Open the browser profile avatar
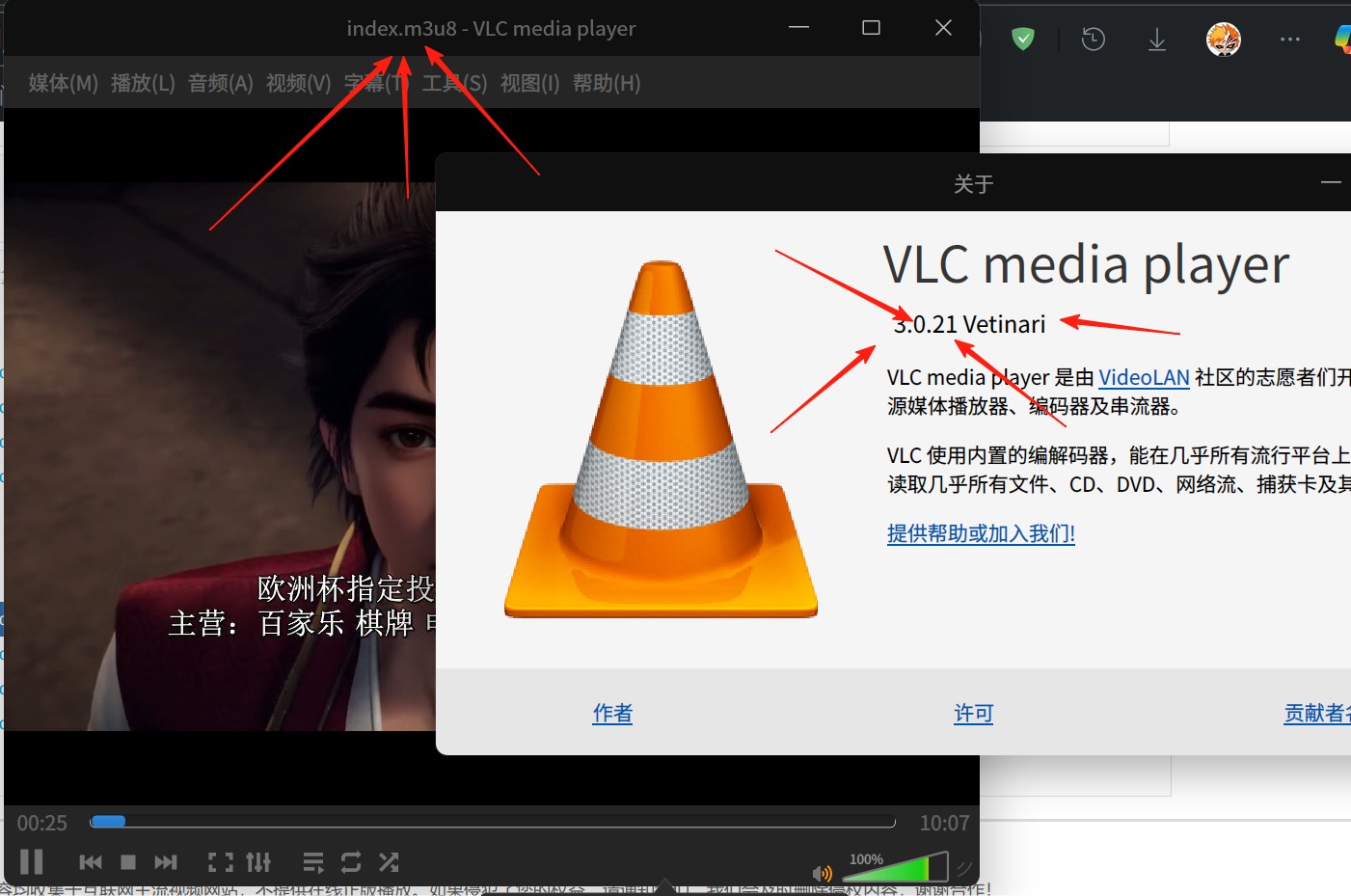1351x896 pixels. (1224, 40)
